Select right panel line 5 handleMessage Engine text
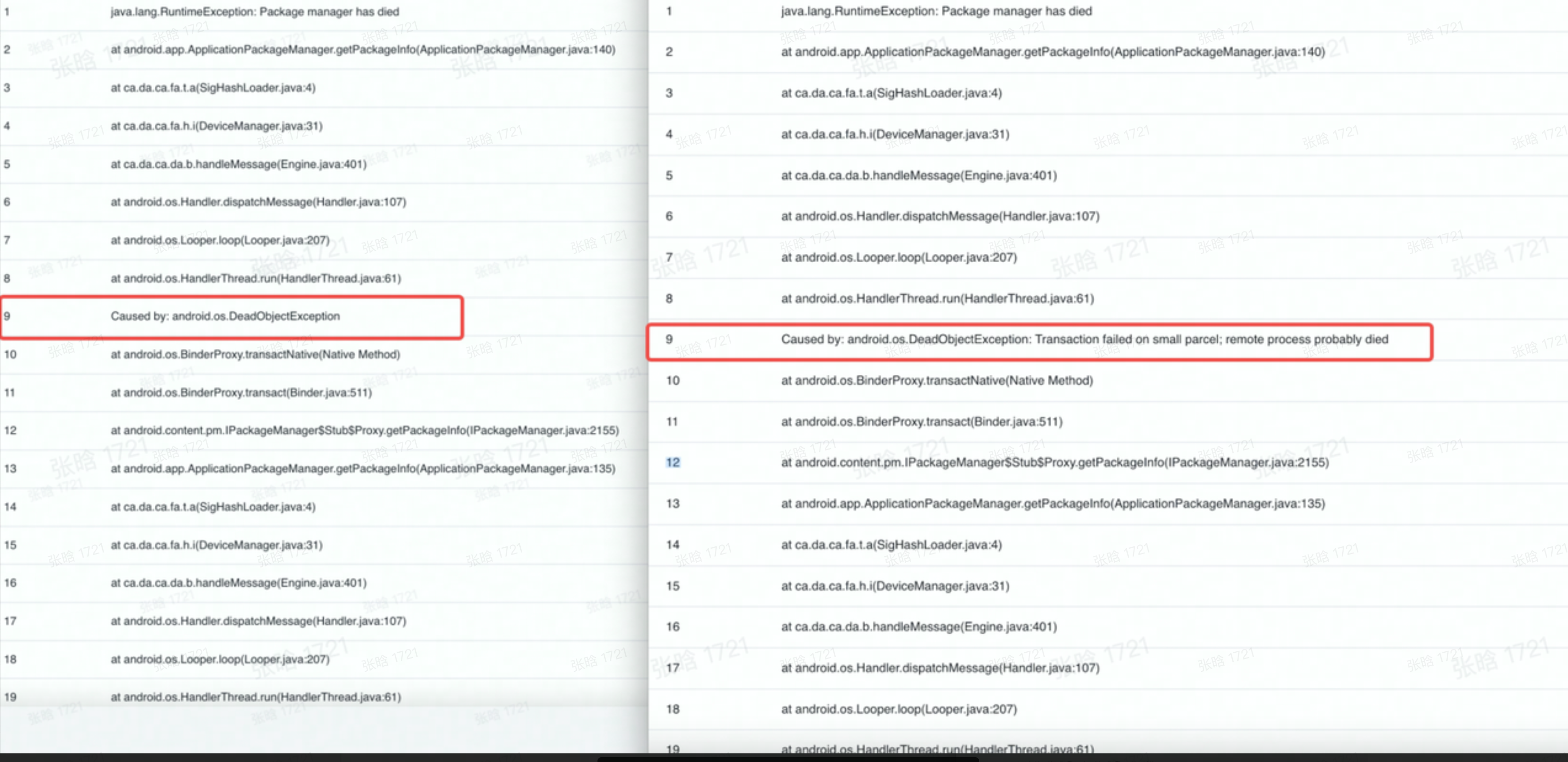Image resolution: width=1568 pixels, height=762 pixels. pyautogui.click(x=919, y=175)
